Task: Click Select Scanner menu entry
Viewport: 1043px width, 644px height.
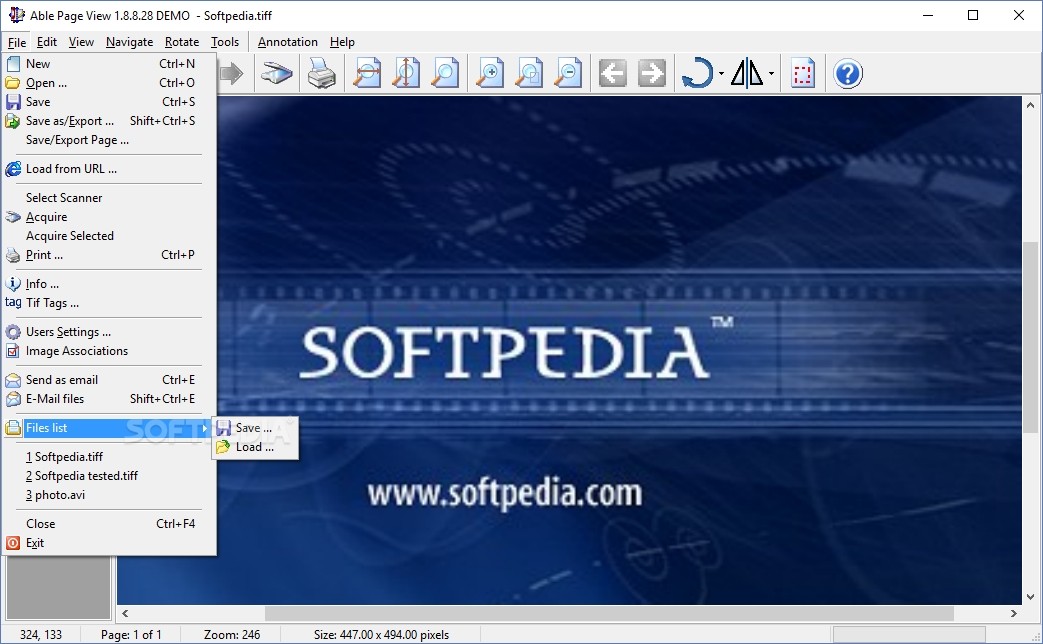Action: click(x=109, y=198)
